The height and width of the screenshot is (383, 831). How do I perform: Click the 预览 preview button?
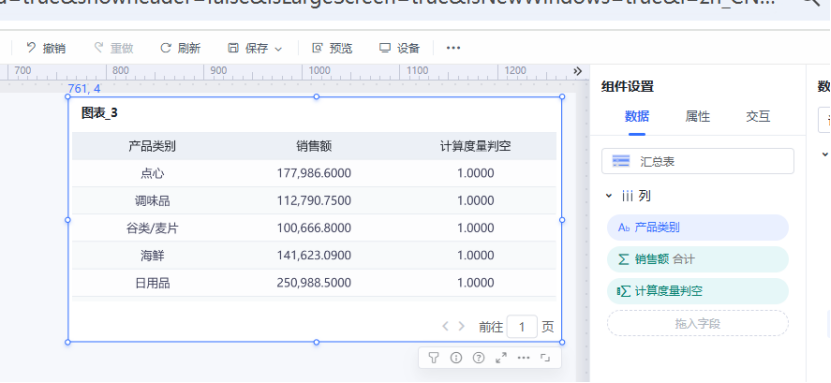[332, 48]
